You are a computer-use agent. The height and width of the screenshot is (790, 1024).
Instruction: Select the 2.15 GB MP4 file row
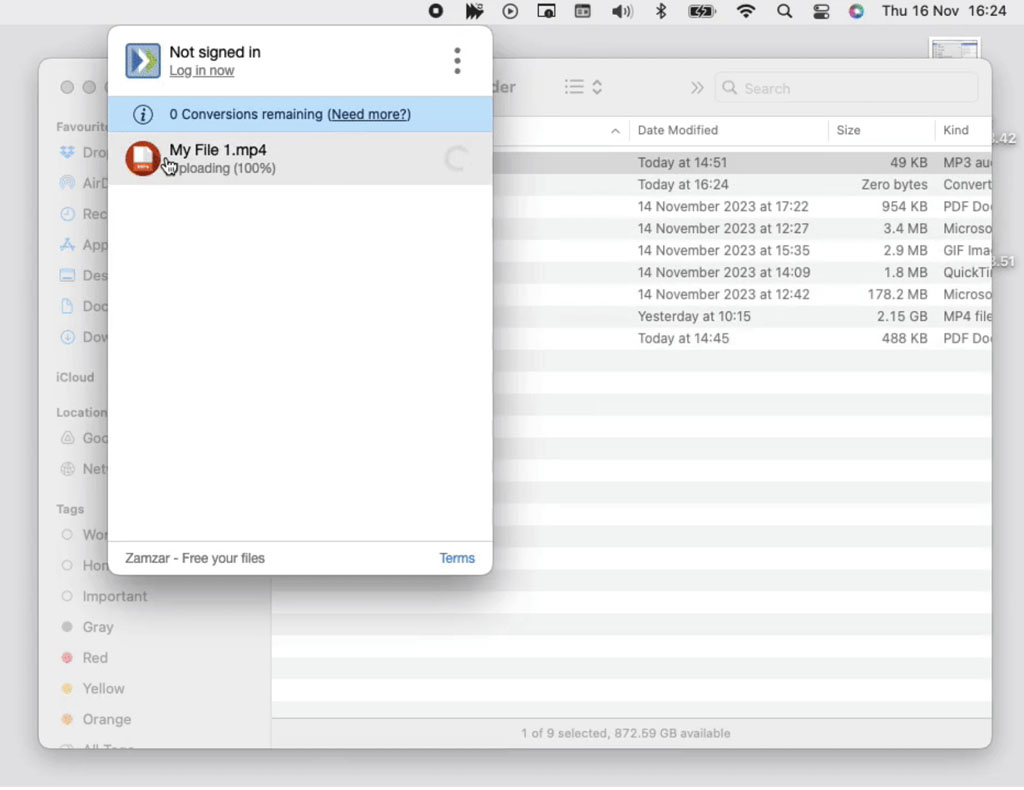tap(742, 317)
